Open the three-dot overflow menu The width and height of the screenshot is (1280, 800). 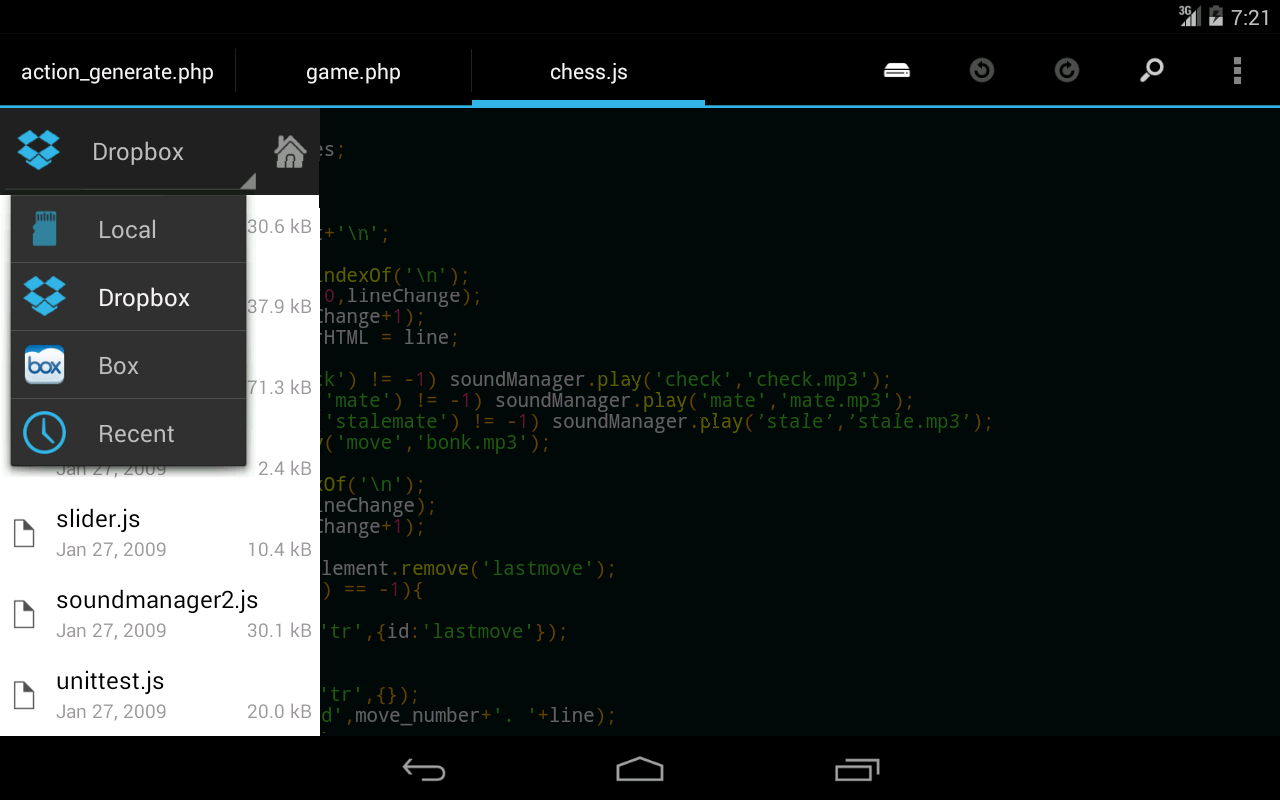click(1237, 71)
